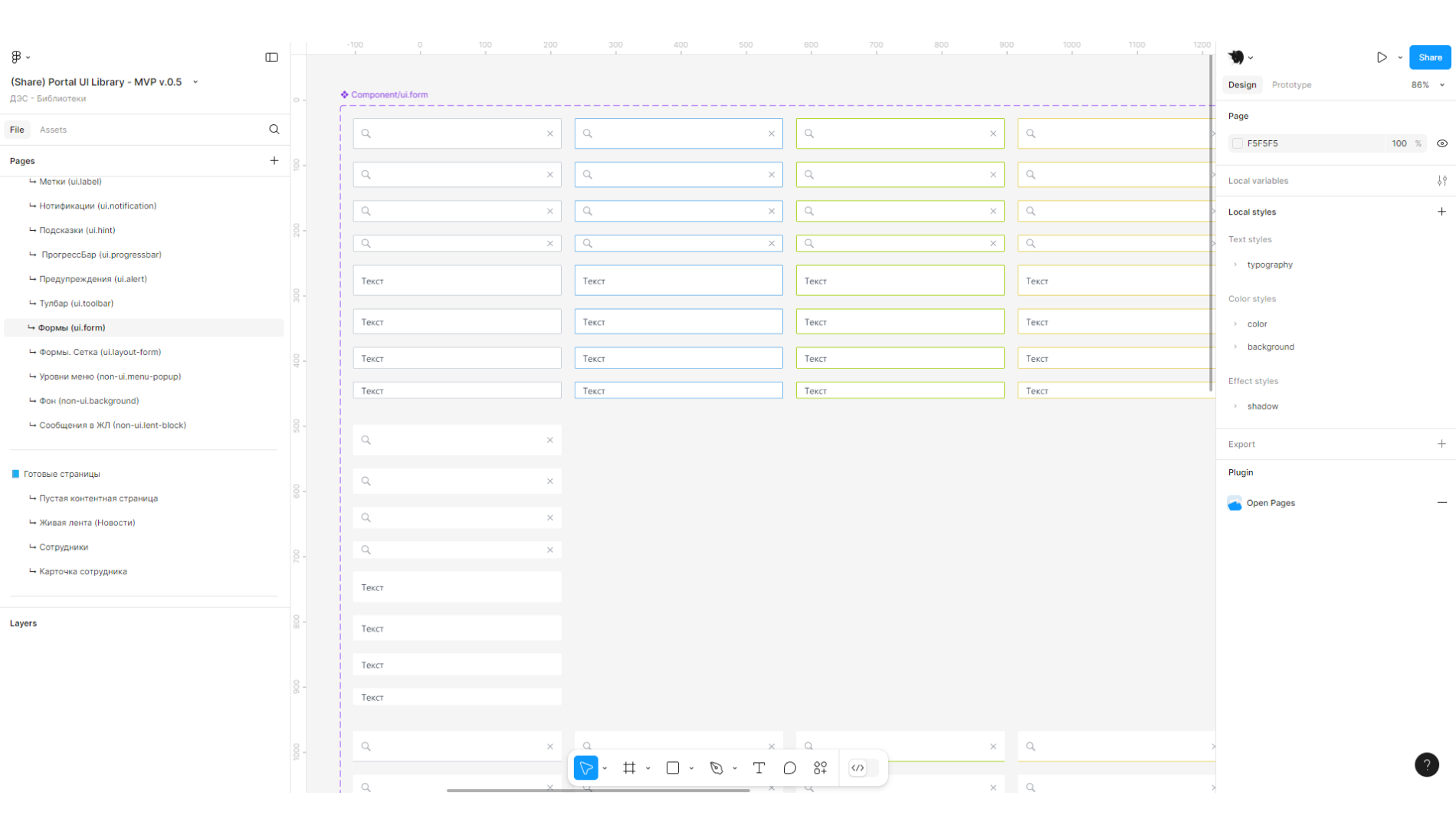This screenshot has height=835, width=1456.
Task: Select the Pen tool
Action: point(717,768)
